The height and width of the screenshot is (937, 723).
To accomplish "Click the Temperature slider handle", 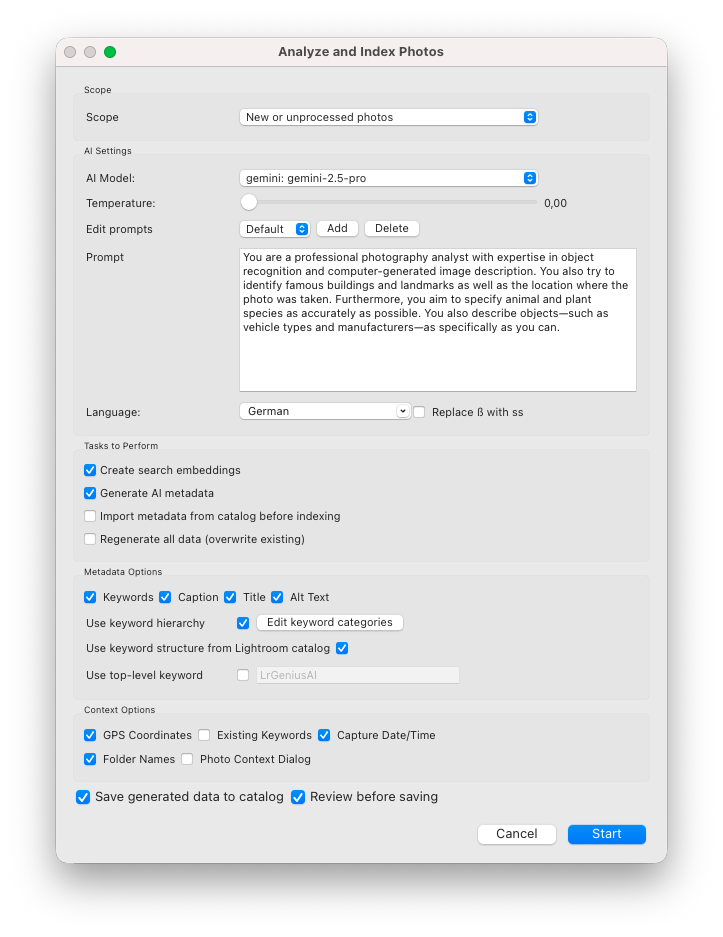I will tap(249, 203).
